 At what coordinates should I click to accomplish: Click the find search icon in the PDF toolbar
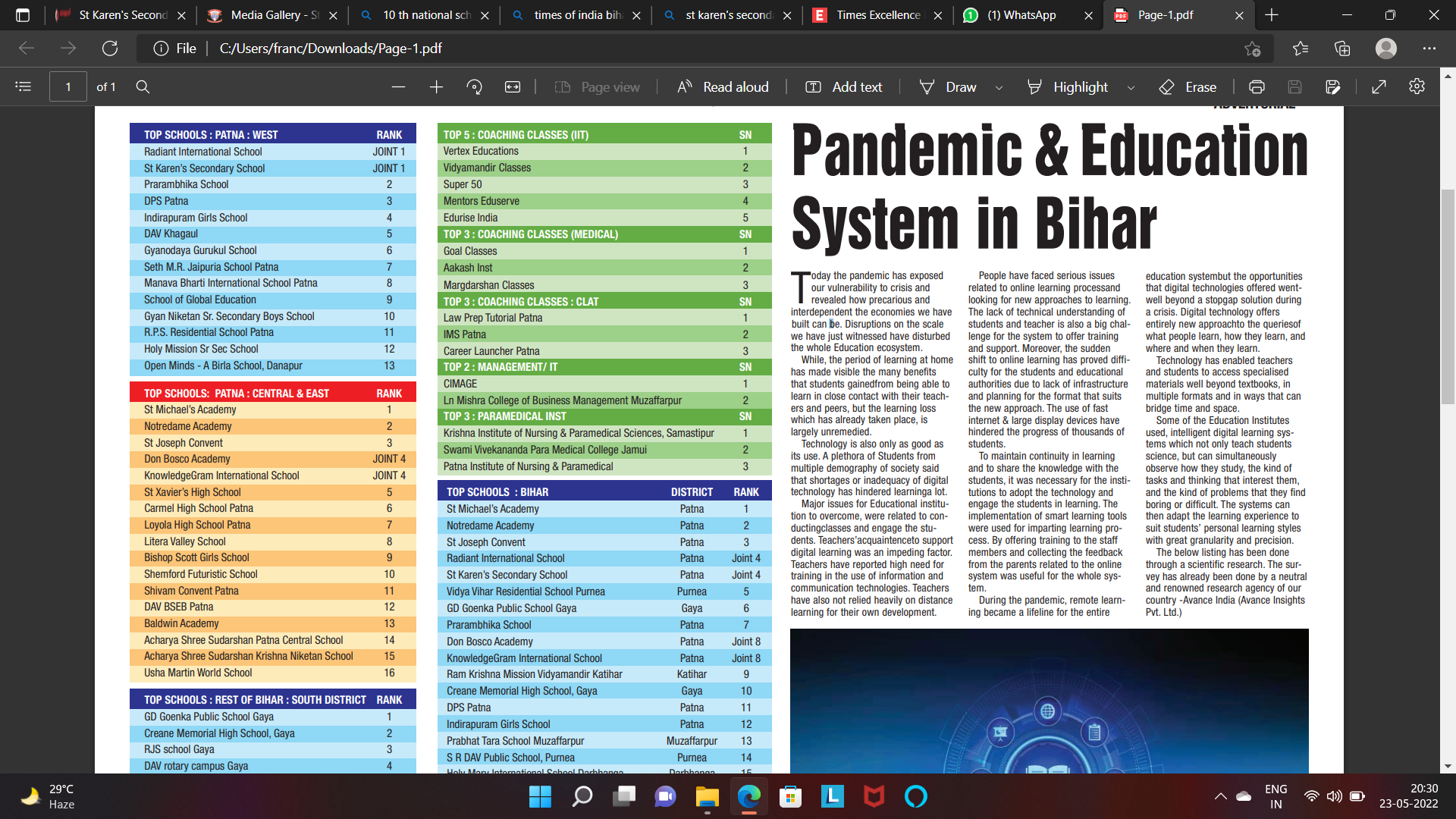143,87
